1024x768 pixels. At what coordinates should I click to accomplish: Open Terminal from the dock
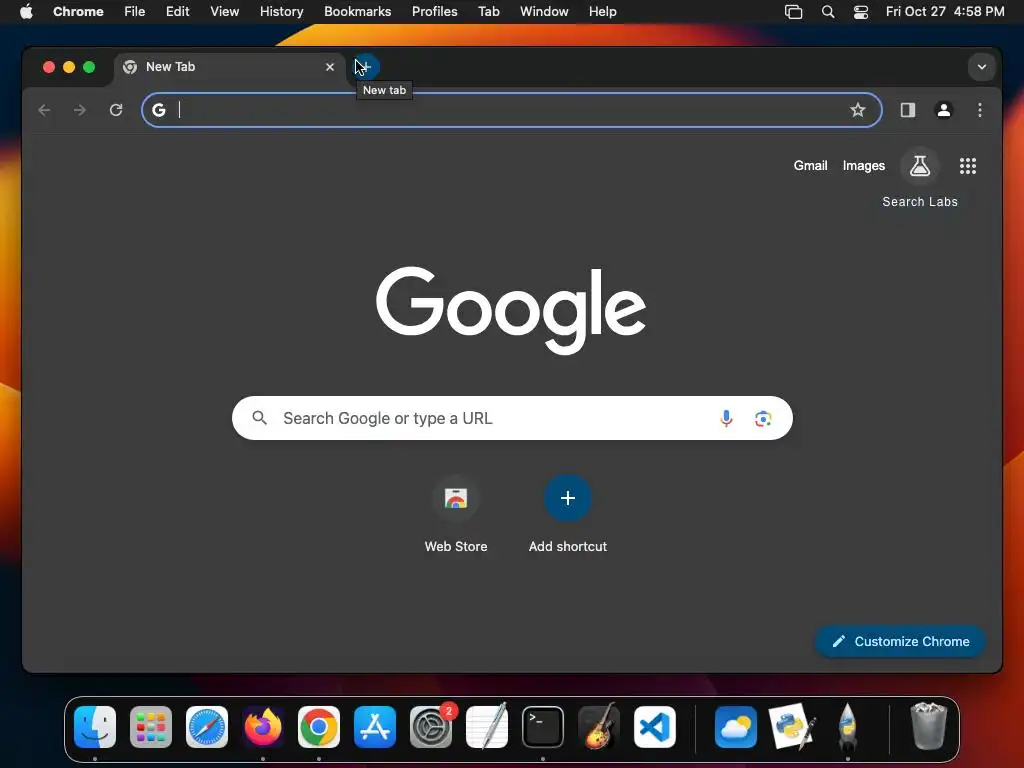[543, 727]
